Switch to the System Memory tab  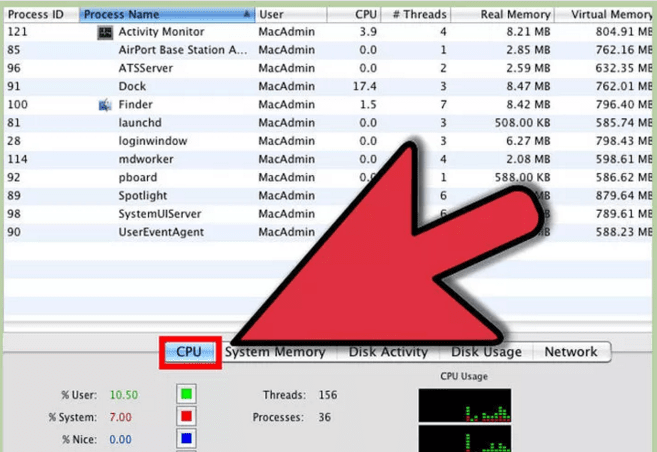(275, 352)
